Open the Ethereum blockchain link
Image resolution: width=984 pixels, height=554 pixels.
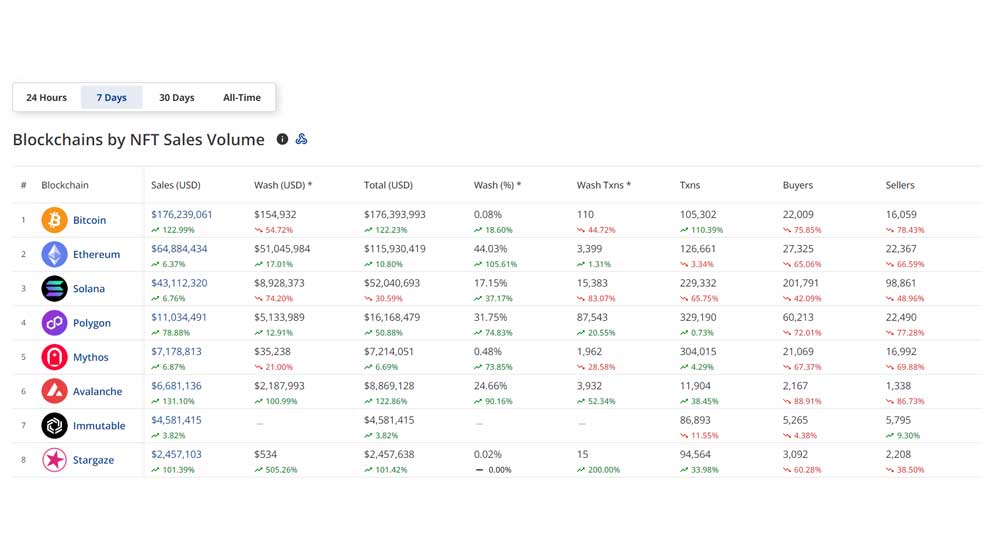96,254
